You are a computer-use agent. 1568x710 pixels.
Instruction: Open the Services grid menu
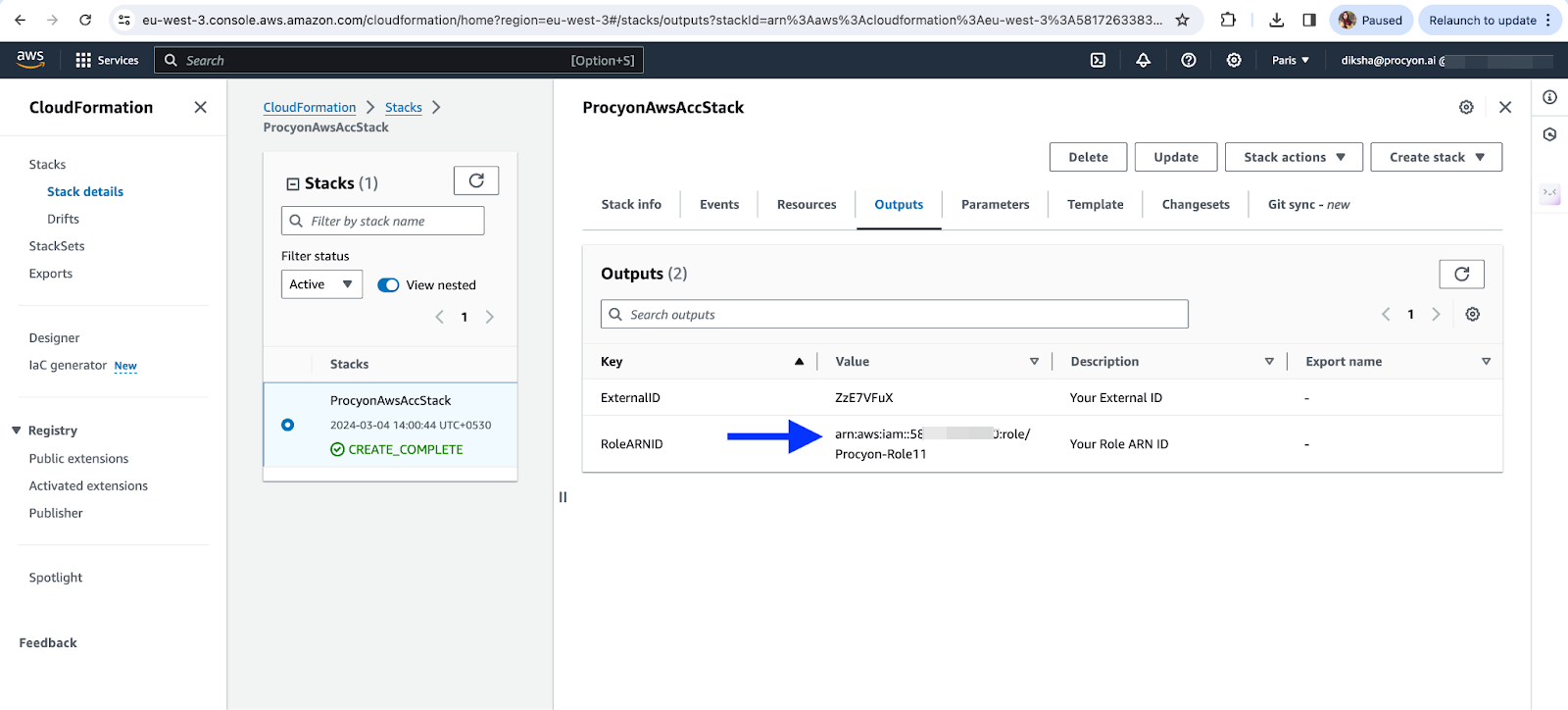pyautogui.click(x=83, y=60)
